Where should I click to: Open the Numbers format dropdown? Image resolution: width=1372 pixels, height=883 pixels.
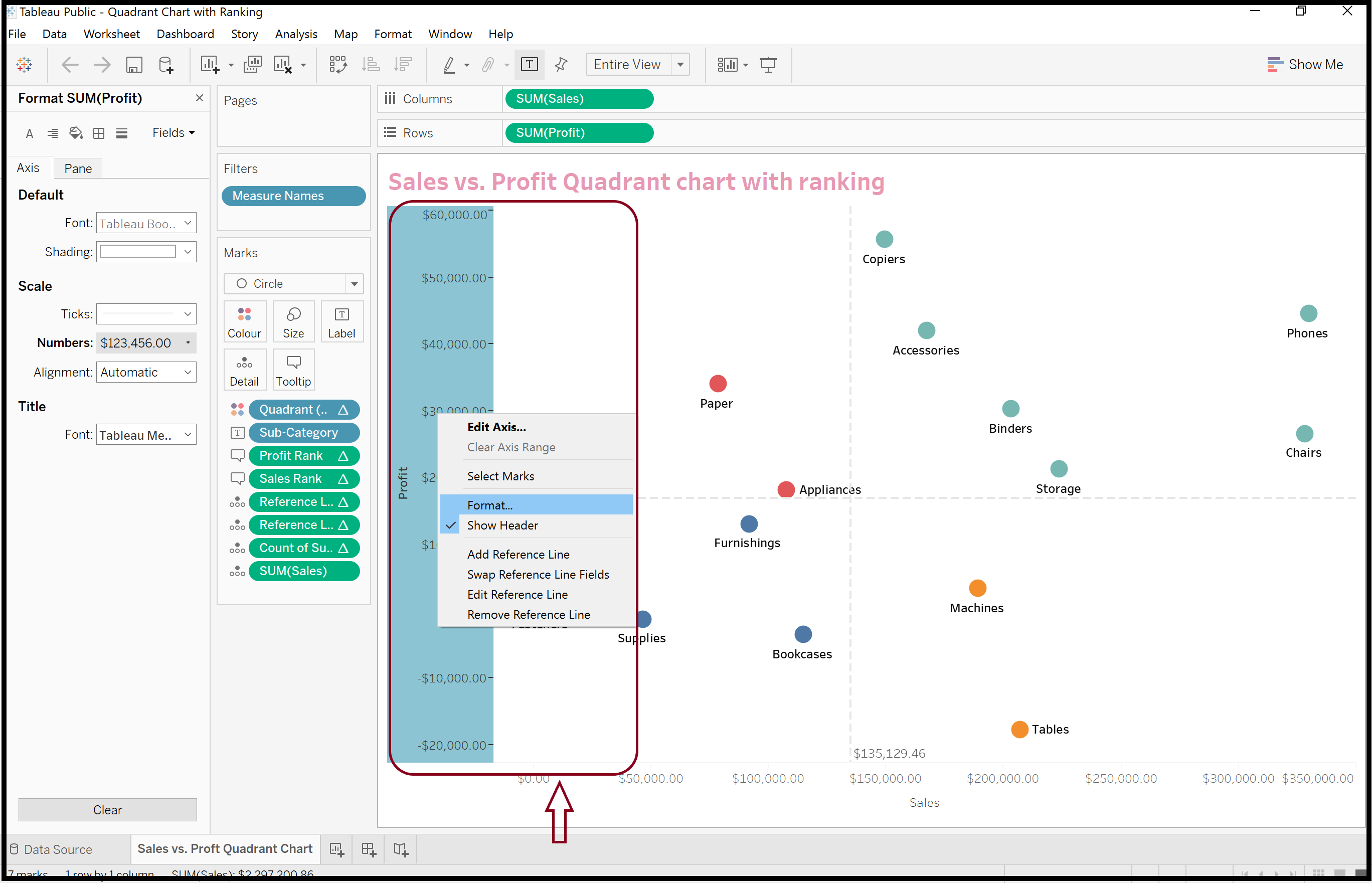coord(146,343)
